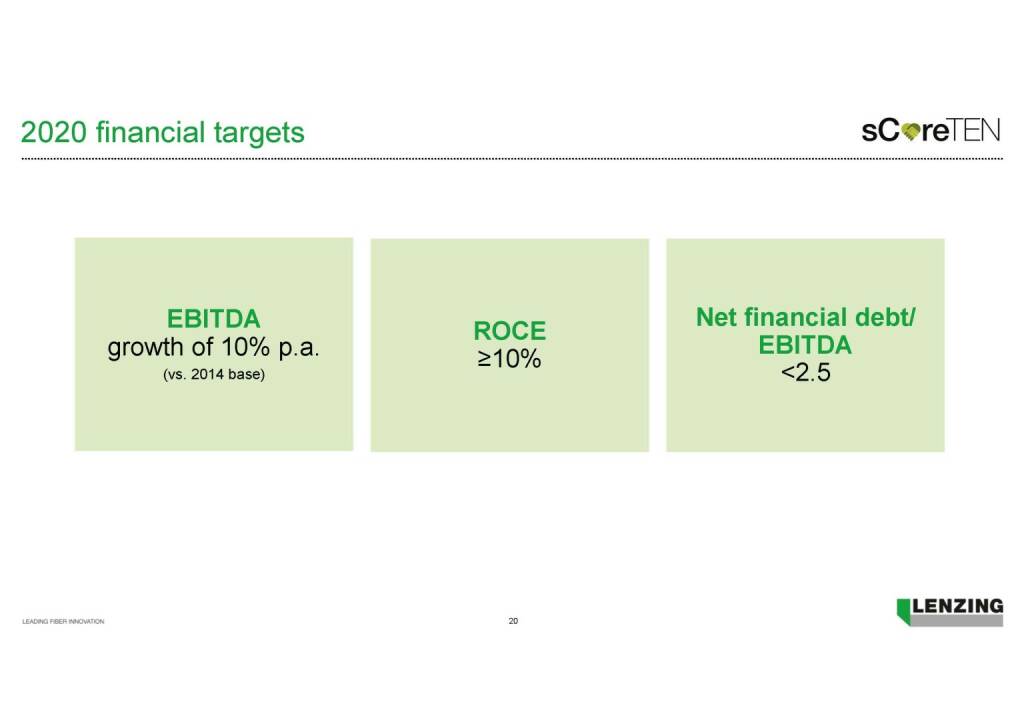
Task: Select the "2020 financial targets" slide title
Action: 163,132
